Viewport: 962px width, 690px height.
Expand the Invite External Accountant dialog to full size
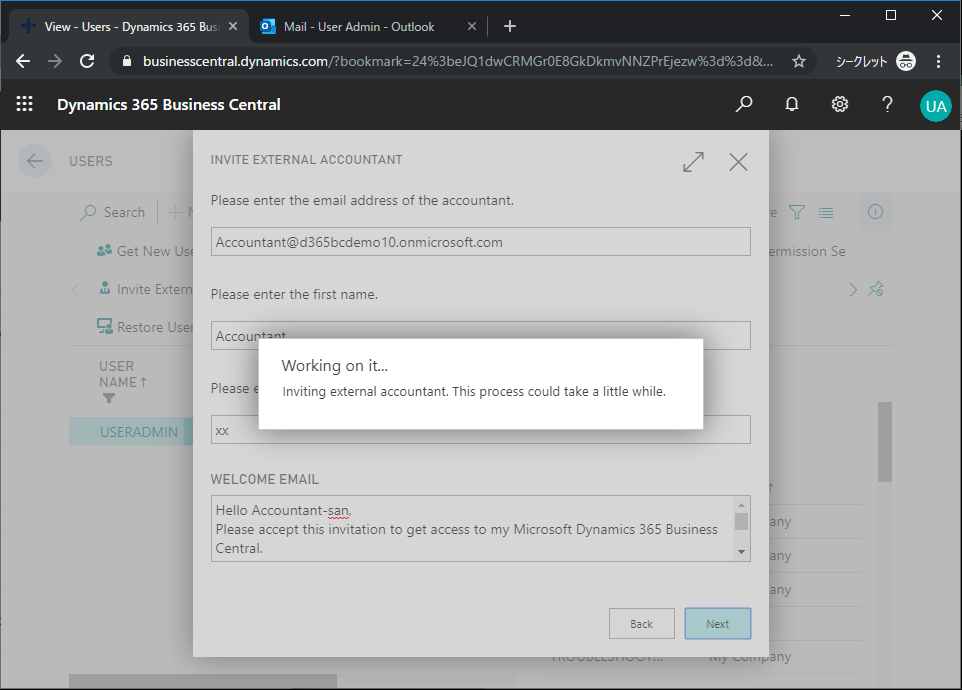point(693,162)
